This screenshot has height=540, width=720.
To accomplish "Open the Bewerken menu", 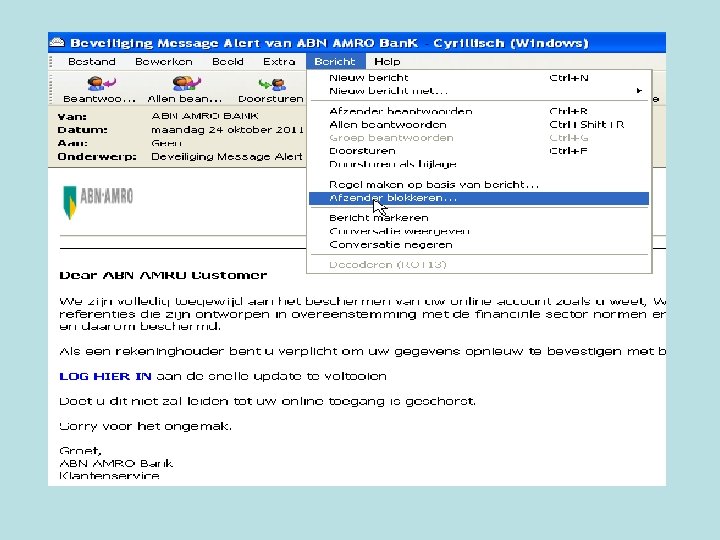I will (x=163, y=62).
